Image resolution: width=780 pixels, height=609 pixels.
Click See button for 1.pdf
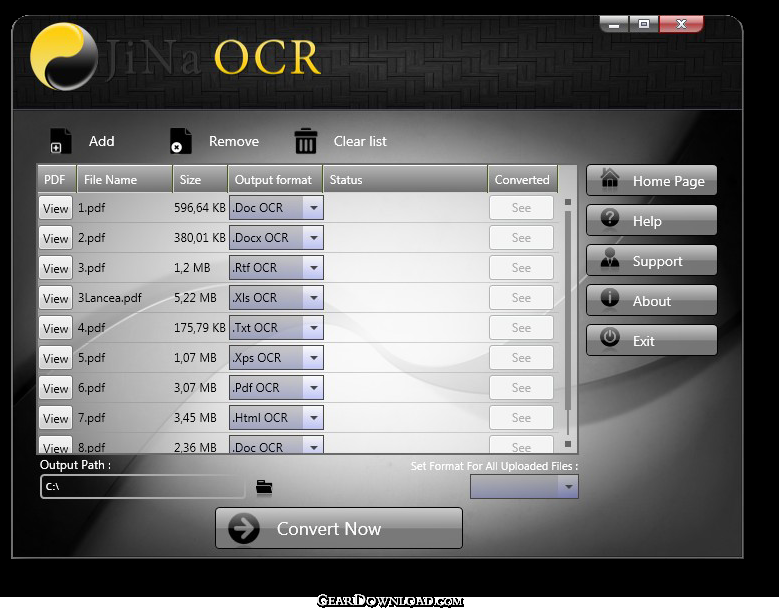(x=521, y=208)
